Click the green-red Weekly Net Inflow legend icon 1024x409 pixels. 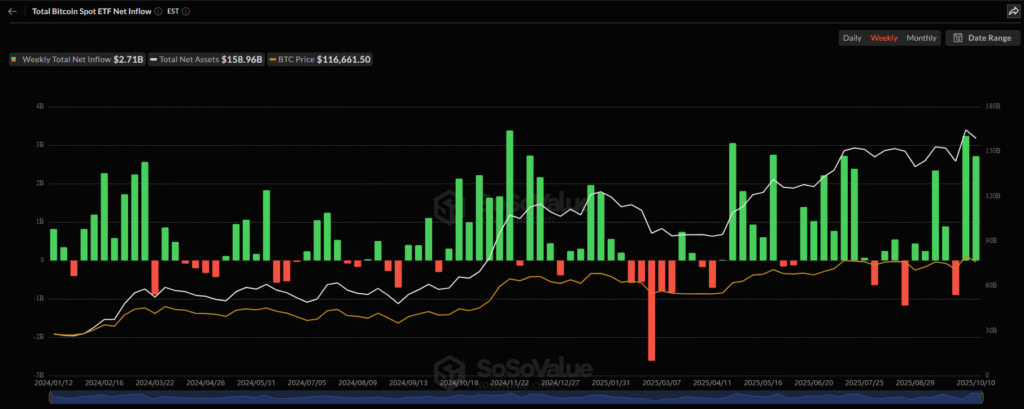click(14, 60)
